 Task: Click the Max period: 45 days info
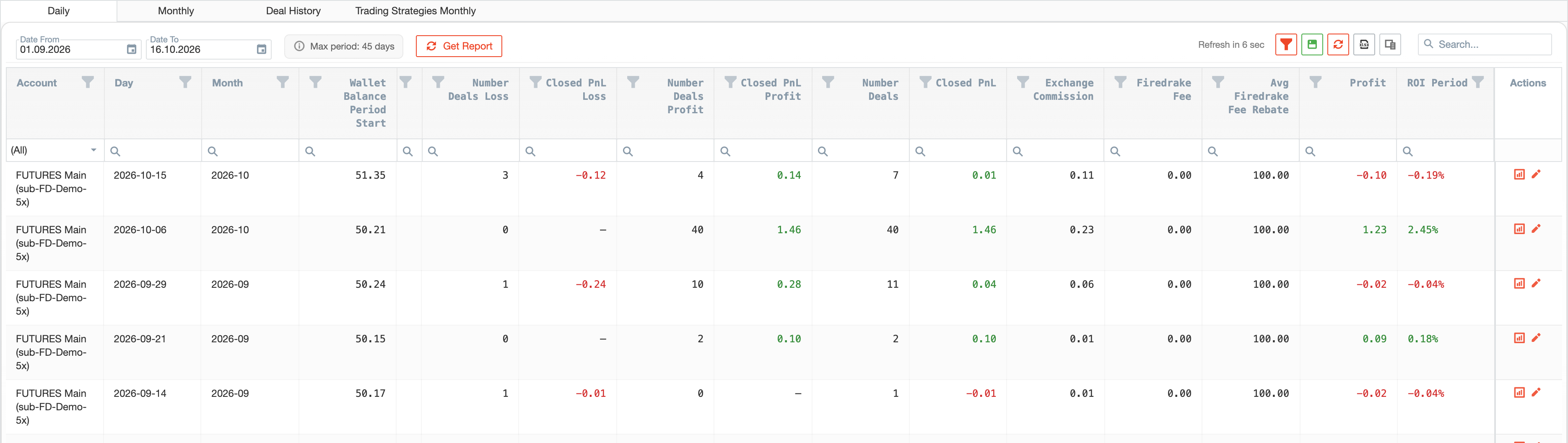(344, 46)
